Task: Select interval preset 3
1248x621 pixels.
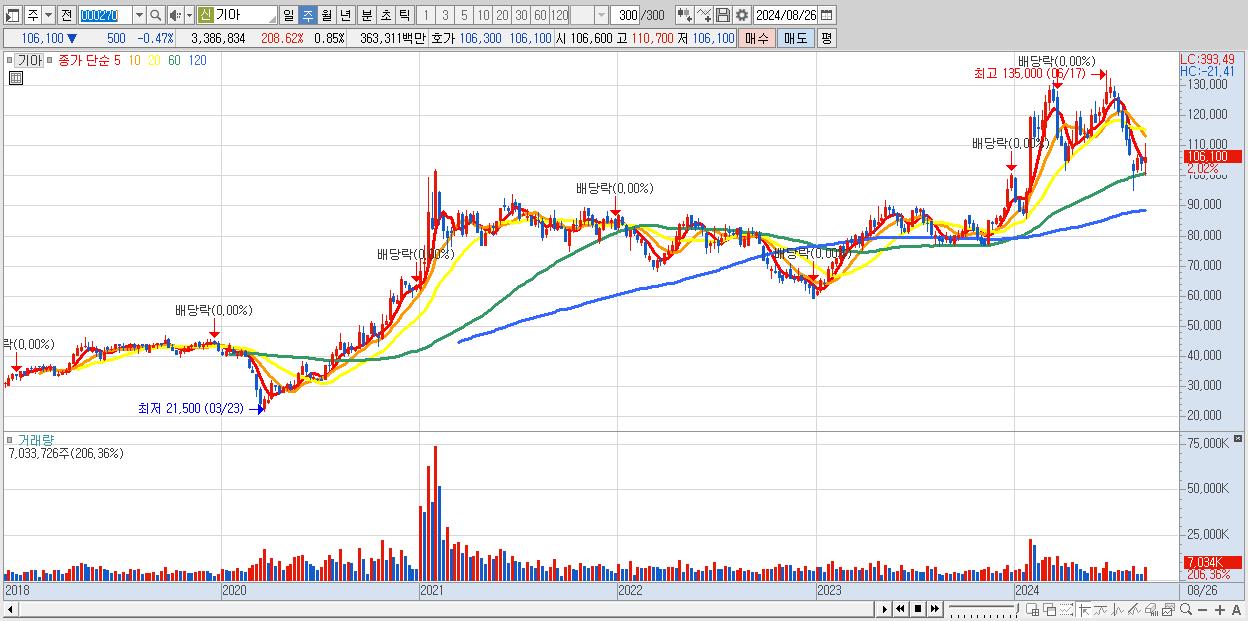Action: 444,15
